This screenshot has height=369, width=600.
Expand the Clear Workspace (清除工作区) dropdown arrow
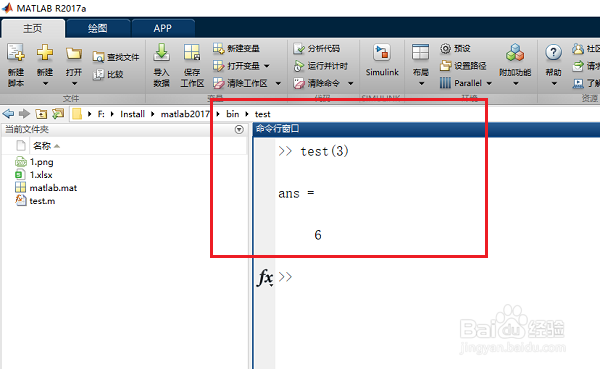(x=278, y=83)
